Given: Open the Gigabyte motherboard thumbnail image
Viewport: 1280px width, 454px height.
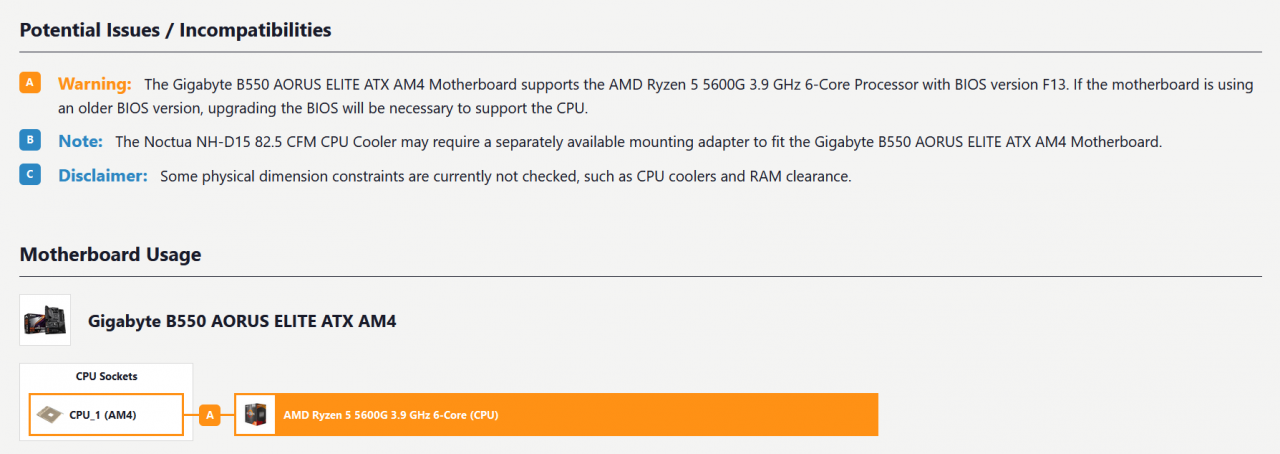Looking at the screenshot, I should pos(45,320).
